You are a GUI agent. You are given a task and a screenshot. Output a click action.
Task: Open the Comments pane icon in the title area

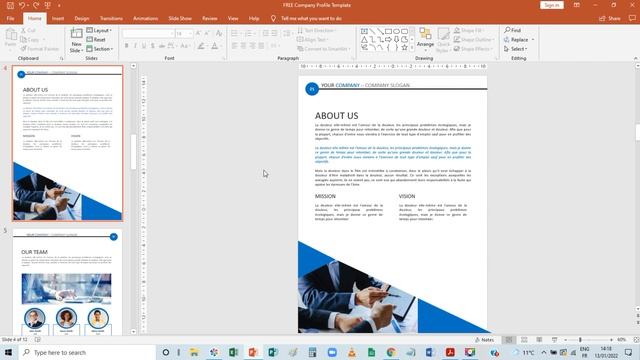pyautogui.click(x=632, y=18)
